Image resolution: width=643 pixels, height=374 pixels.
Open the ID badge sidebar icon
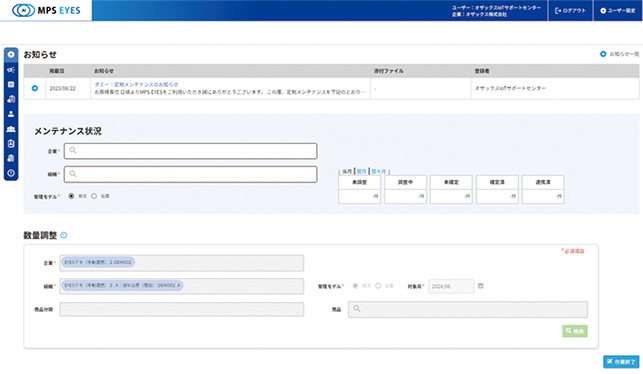coord(11,144)
